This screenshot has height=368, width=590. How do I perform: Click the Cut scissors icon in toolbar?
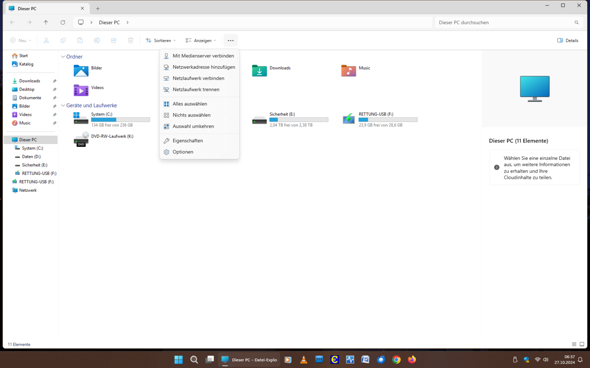[x=46, y=40]
